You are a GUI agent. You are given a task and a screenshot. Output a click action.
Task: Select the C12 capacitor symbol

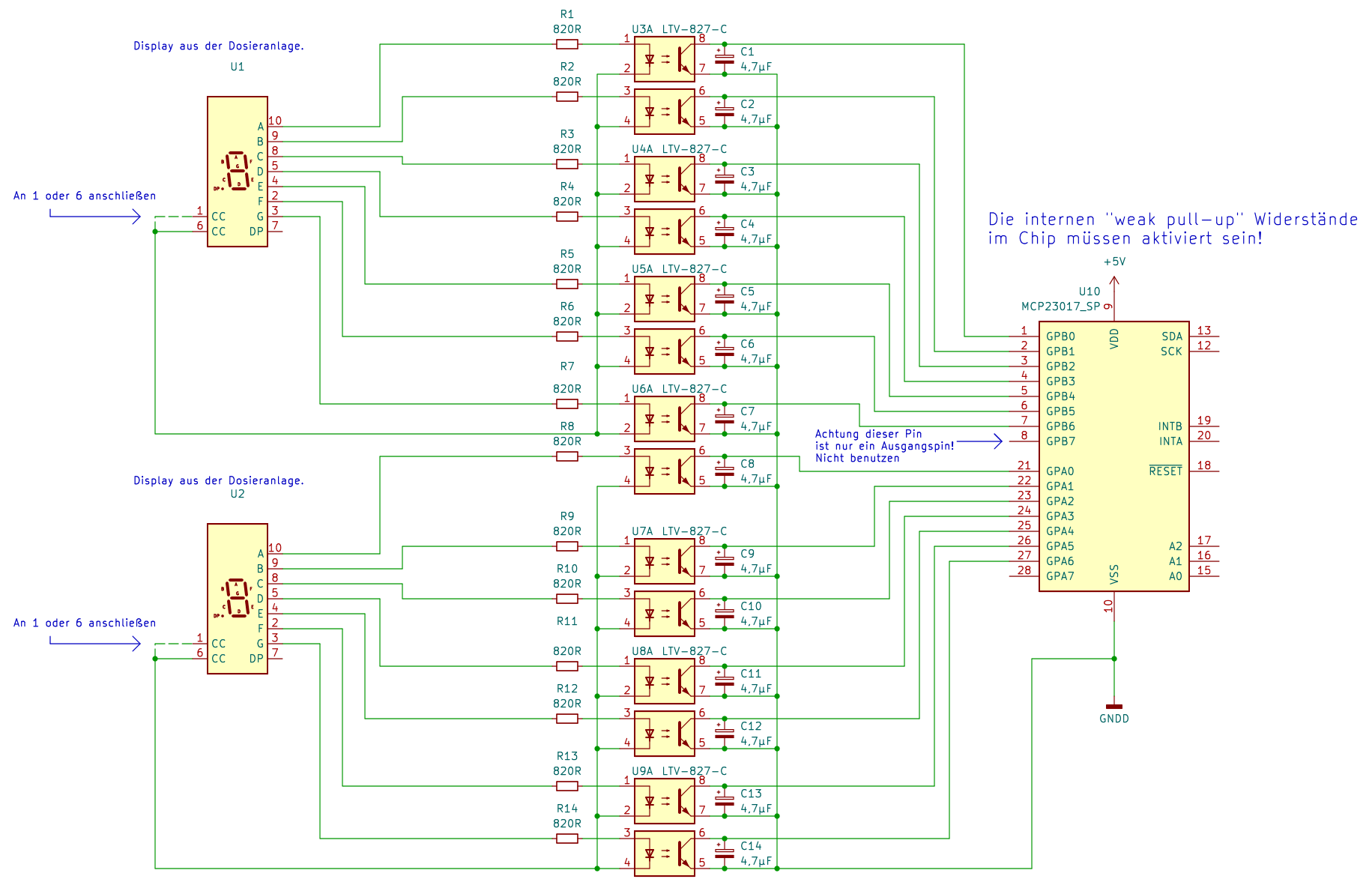point(725,734)
